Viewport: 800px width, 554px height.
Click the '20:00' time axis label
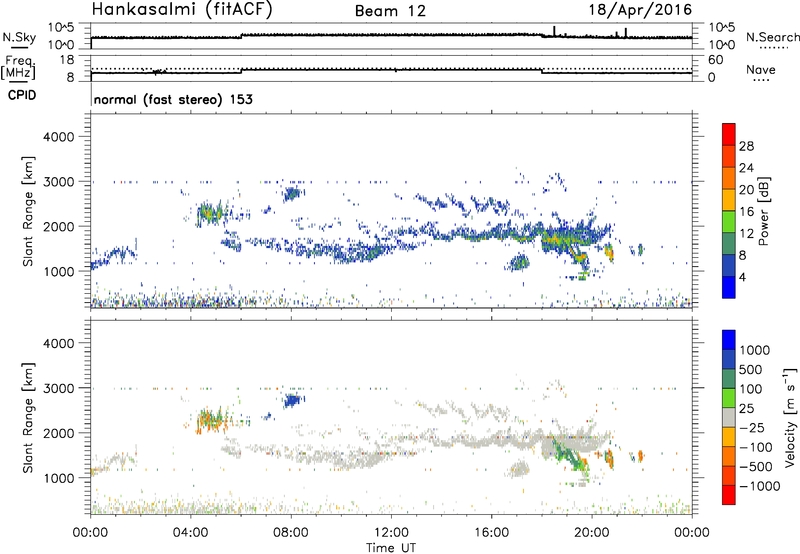tap(591, 532)
